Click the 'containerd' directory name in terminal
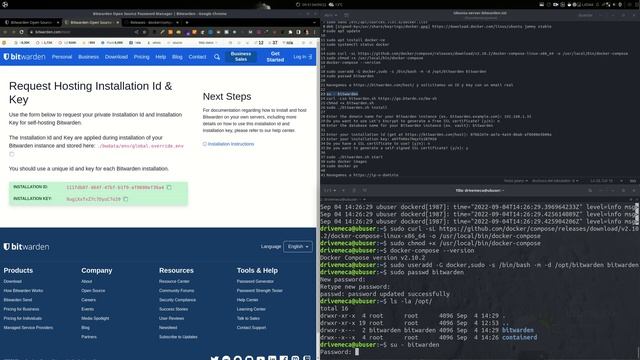 pyautogui.click(x=519, y=338)
